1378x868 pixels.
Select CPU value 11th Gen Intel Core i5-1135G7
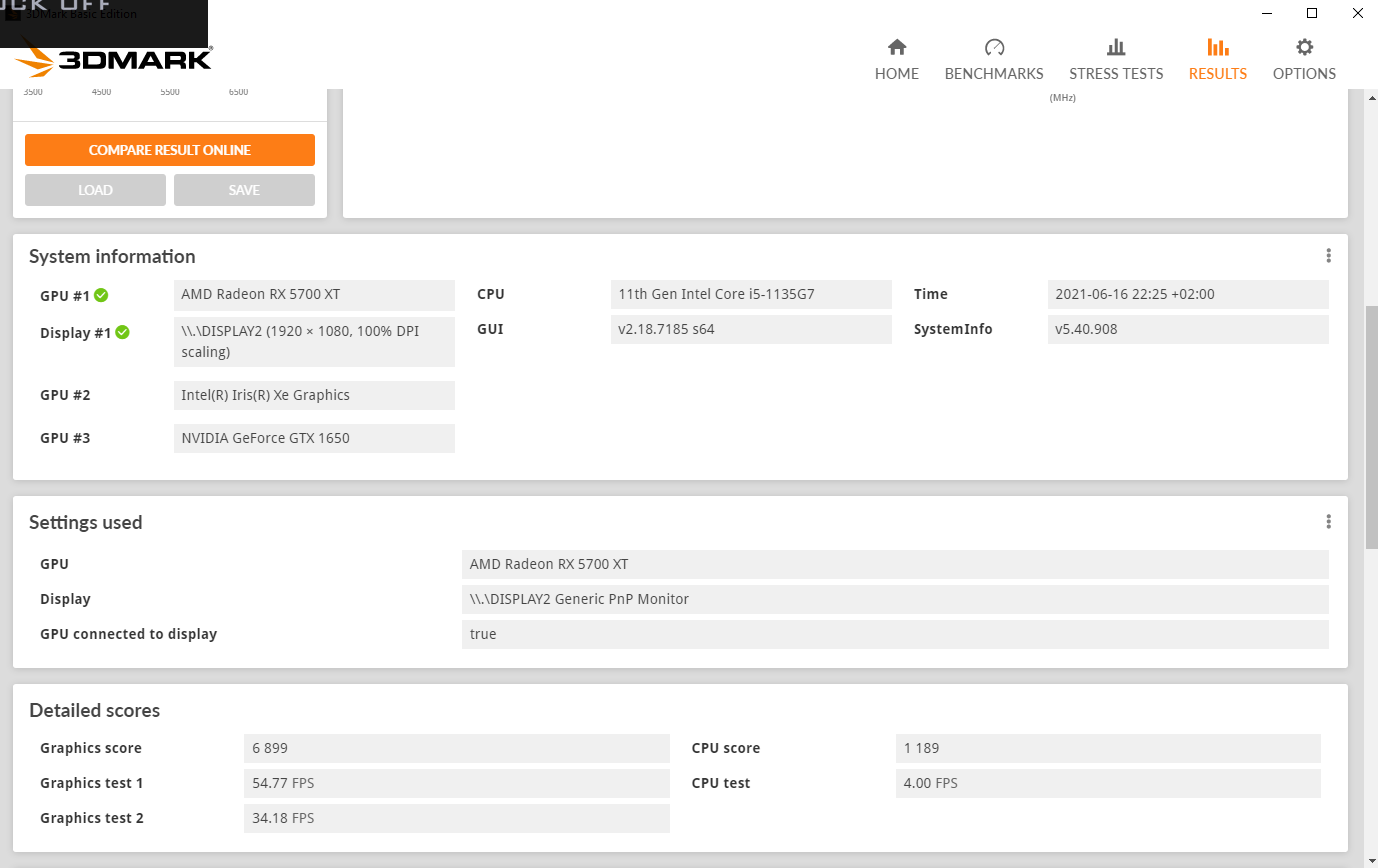point(751,294)
